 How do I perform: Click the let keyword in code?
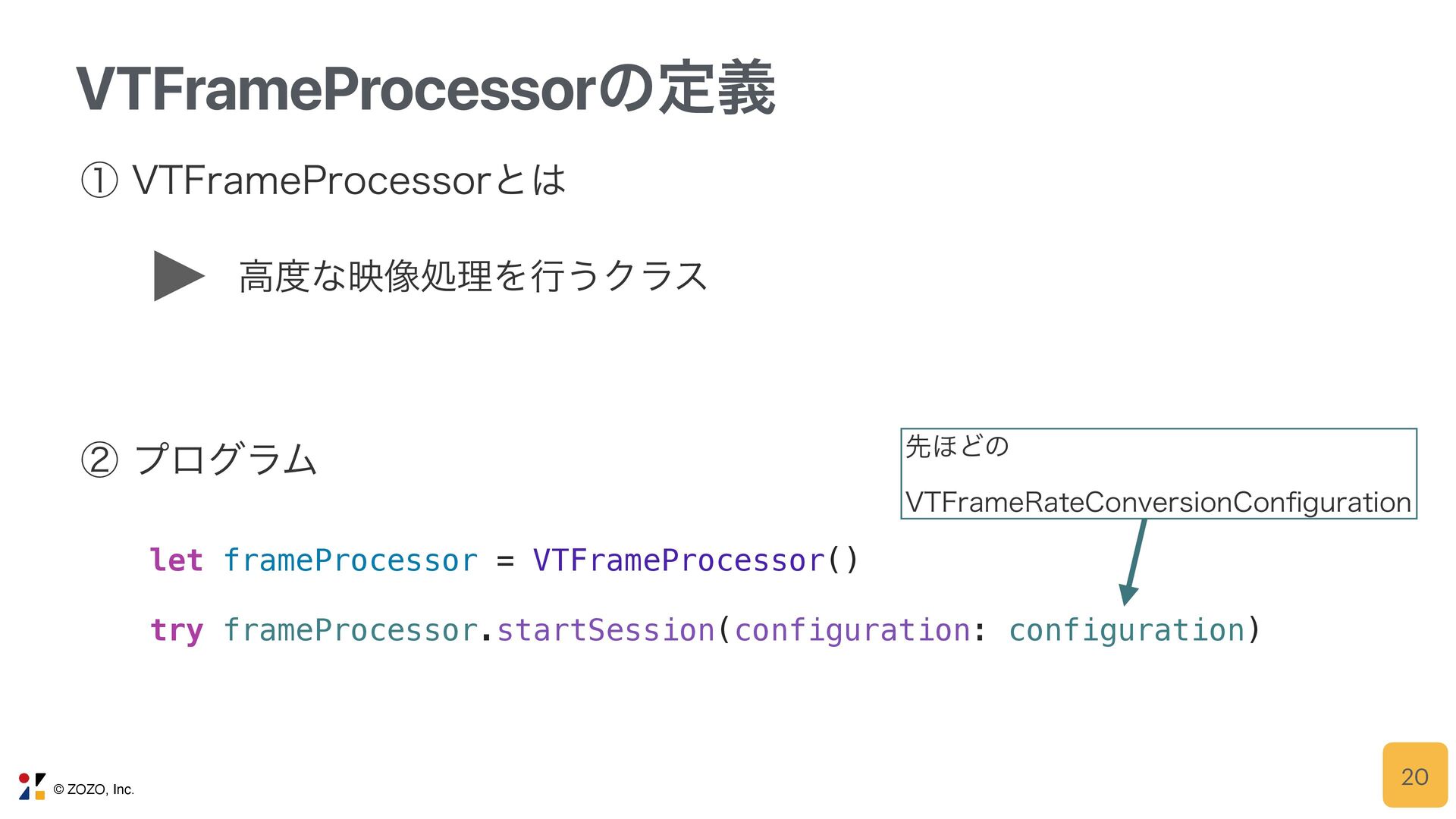pos(176,560)
